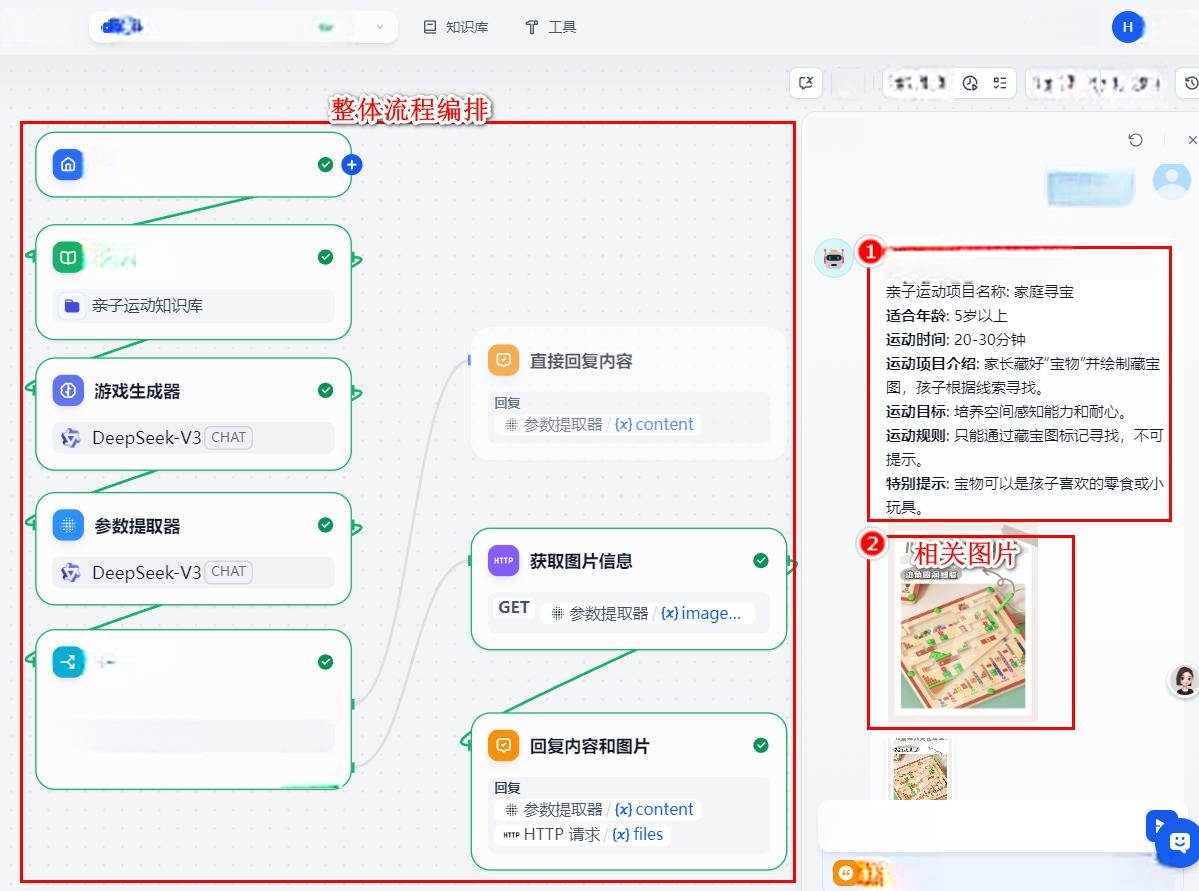The height and width of the screenshot is (891, 1199).
Task: Open the checklist icon in the toolbar
Action: (999, 83)
